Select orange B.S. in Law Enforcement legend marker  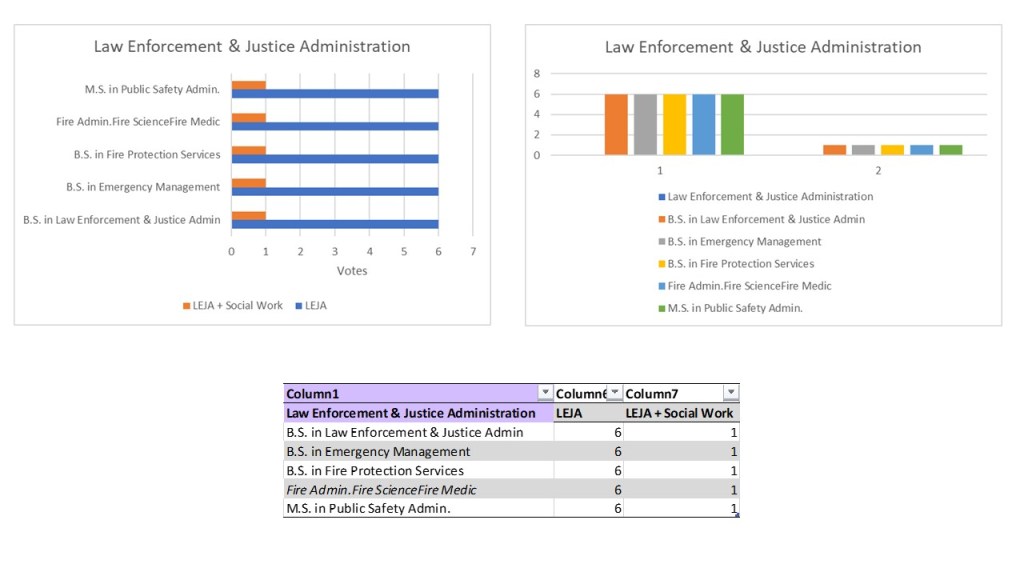coord(662,220)
